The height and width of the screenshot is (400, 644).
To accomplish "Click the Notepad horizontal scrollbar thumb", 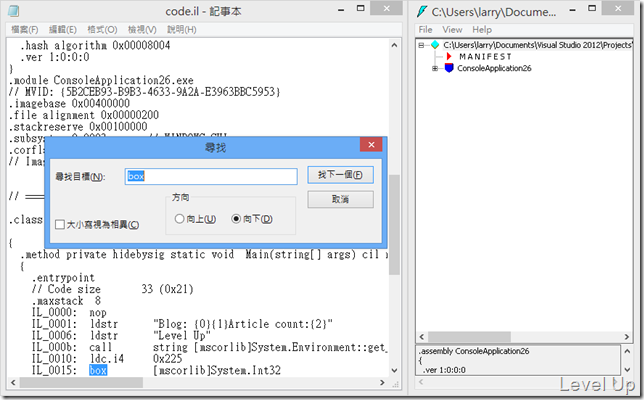I will 81,383.
